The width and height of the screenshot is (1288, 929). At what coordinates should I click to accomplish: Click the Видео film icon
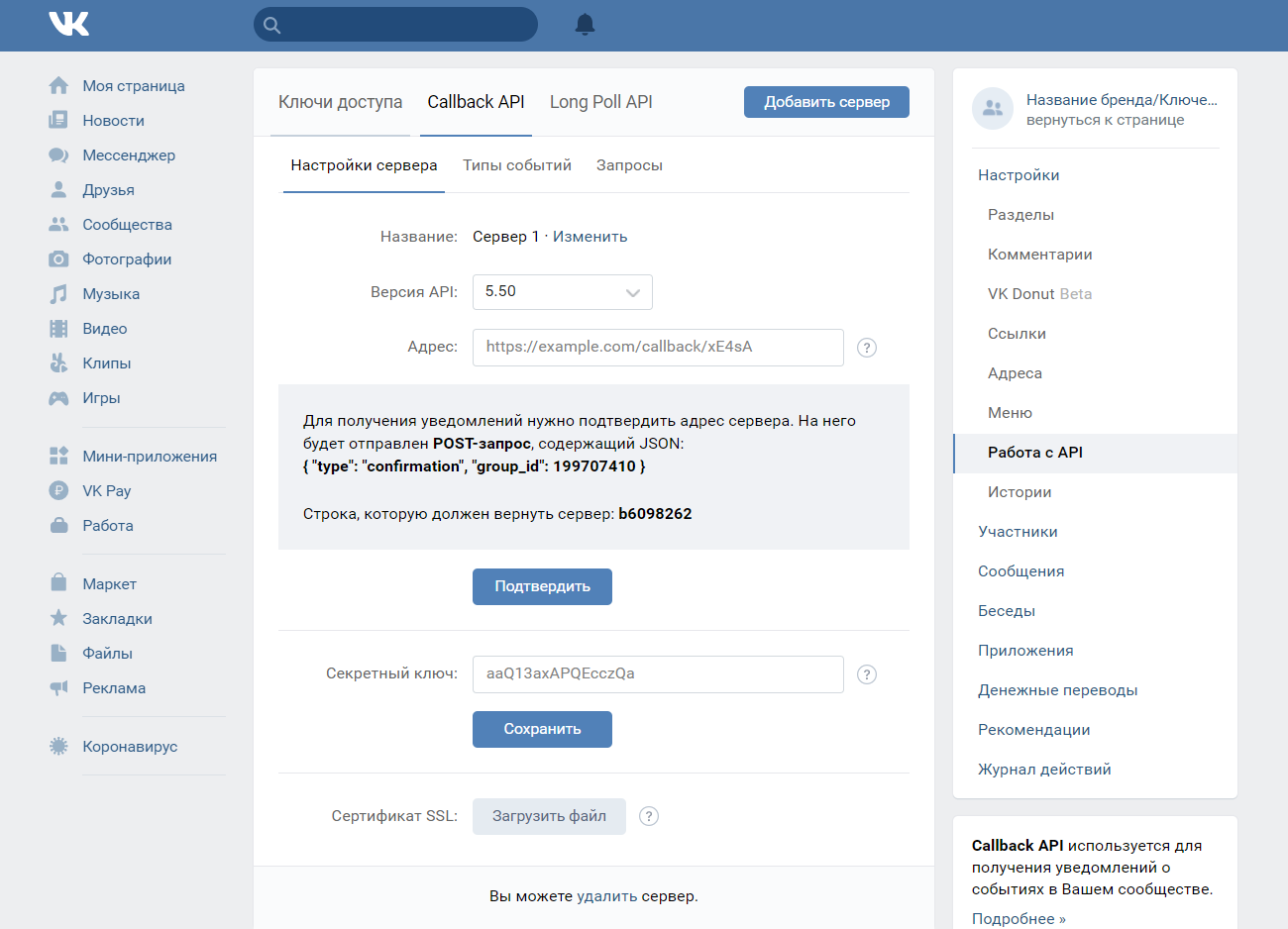tap(58, 329)
